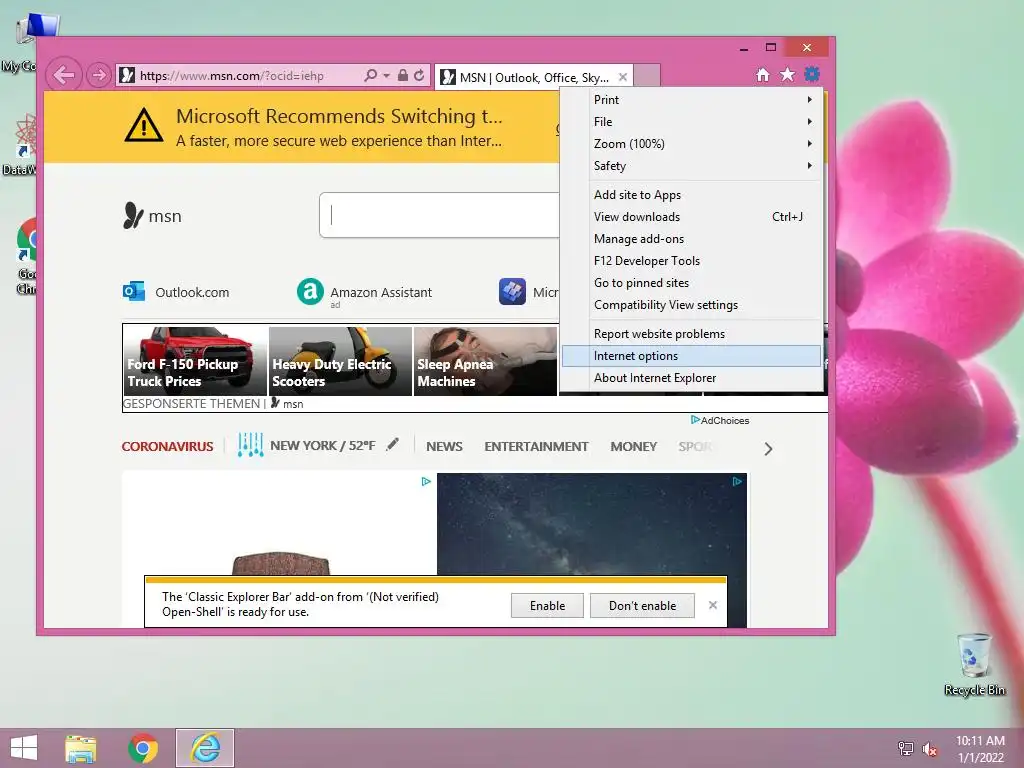This screenshot has height=768, width=1024.
Task: Open the ENTERTAINMENT category
Action: click(x=536, y=447)
